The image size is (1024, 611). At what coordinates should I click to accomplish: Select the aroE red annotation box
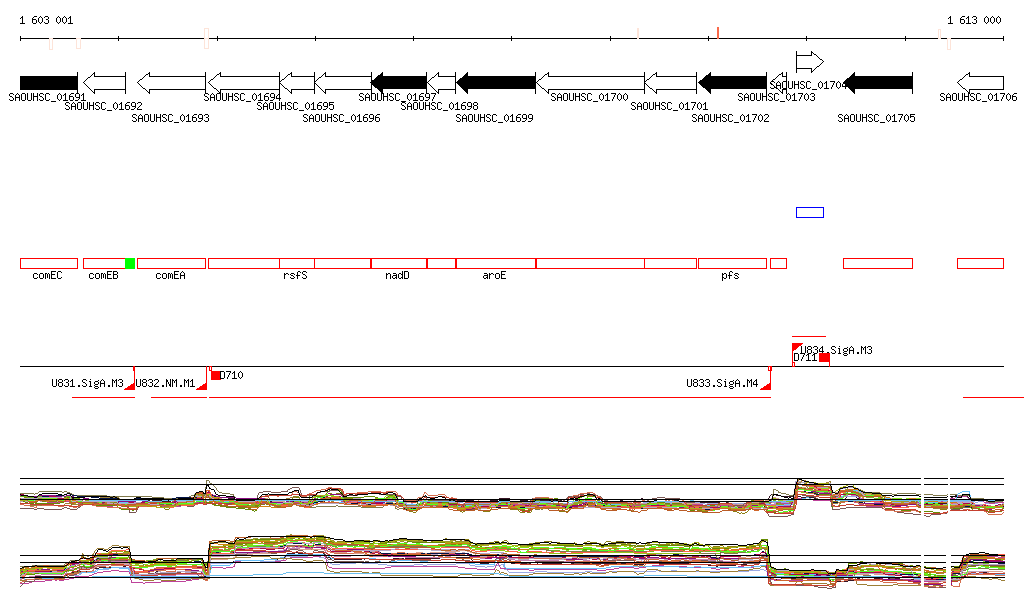(495, 263)
